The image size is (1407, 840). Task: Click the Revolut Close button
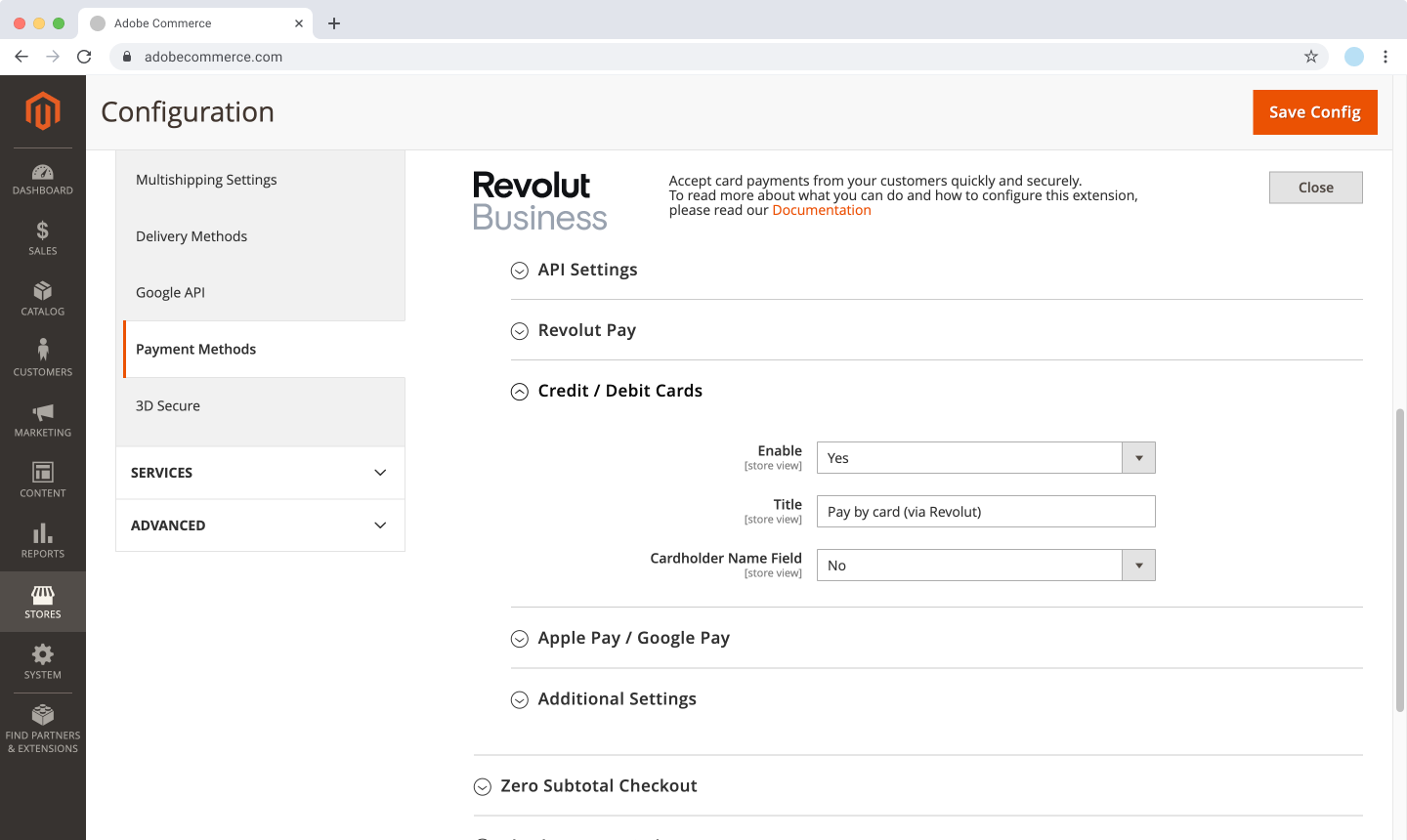click(x=1316, y=188)
